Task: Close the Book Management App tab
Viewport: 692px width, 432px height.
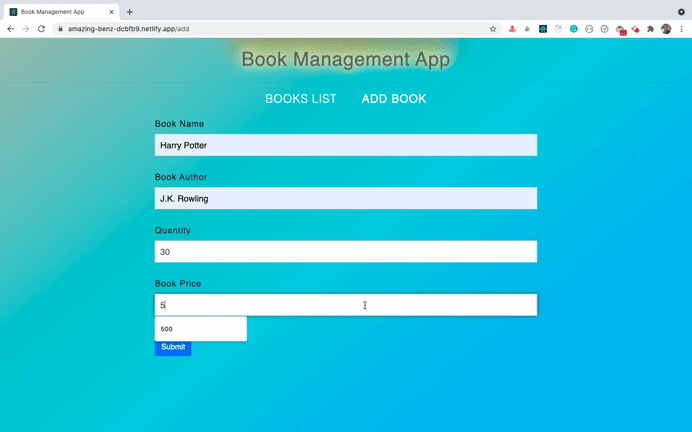Action: [x=111, y=12]
